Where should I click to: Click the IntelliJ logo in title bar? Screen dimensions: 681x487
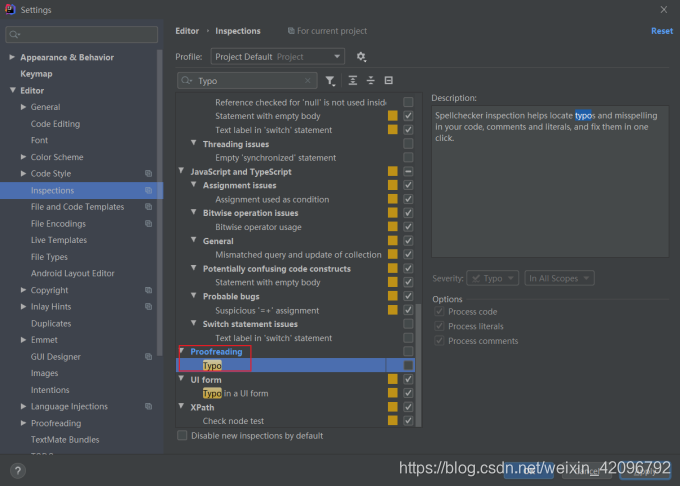pos(10,9)
